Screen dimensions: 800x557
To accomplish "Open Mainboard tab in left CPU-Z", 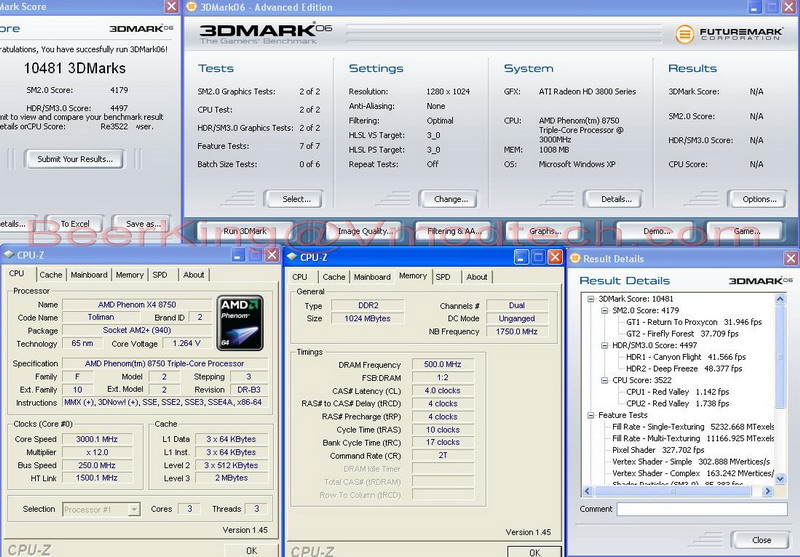I will click(89, 275).
